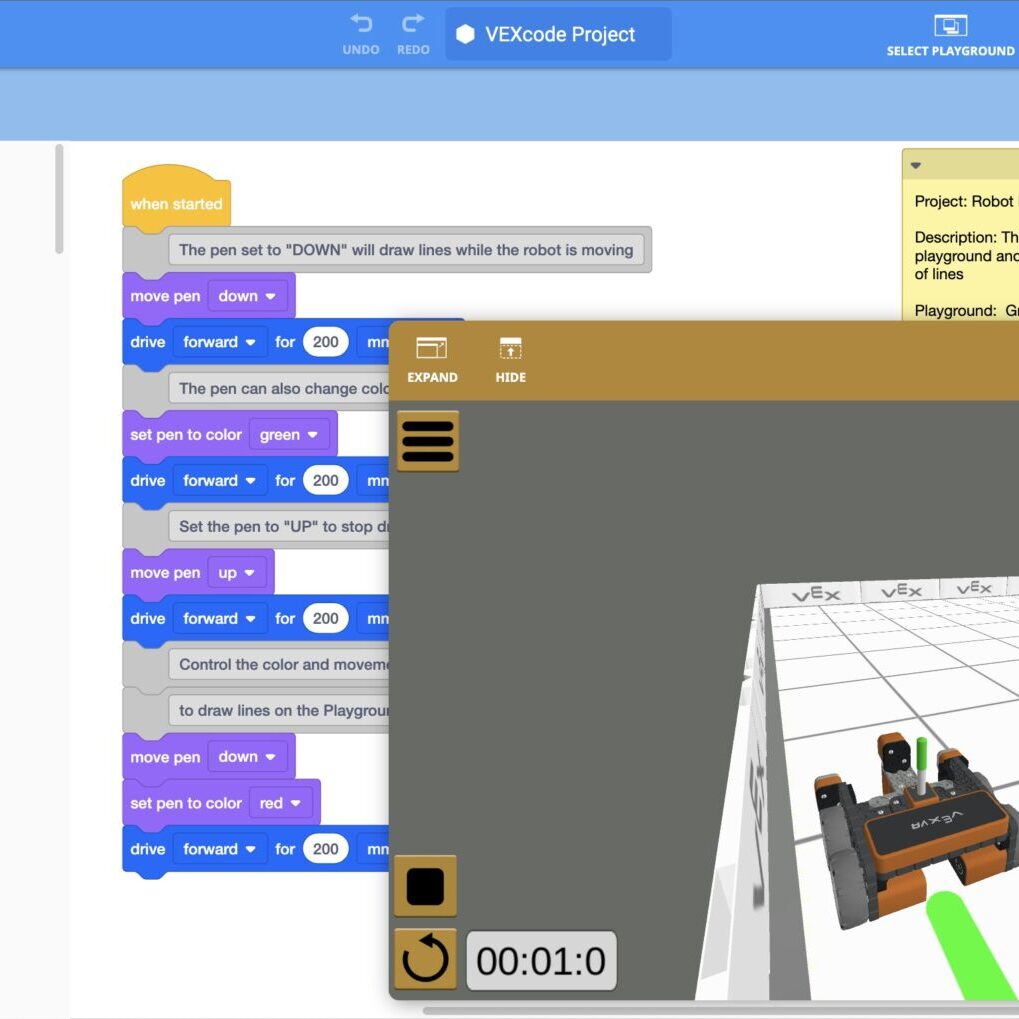This screenshot has height=1019, width=1019.
Task: Open the set pen color red dropdown
Action: click(x=281, y=803)
